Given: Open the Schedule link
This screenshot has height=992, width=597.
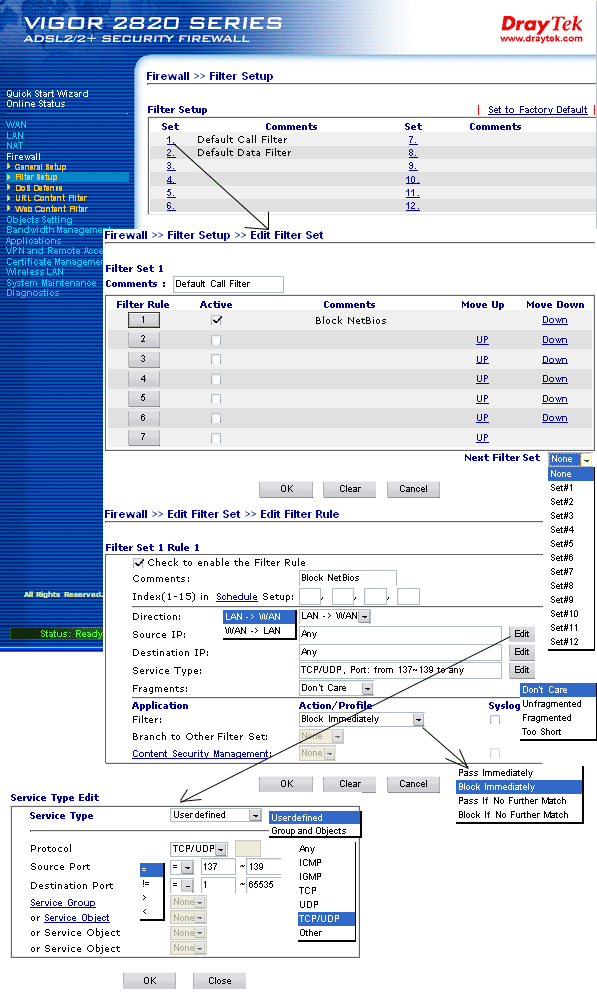Looking at the screenshot, I should [237, 597].
